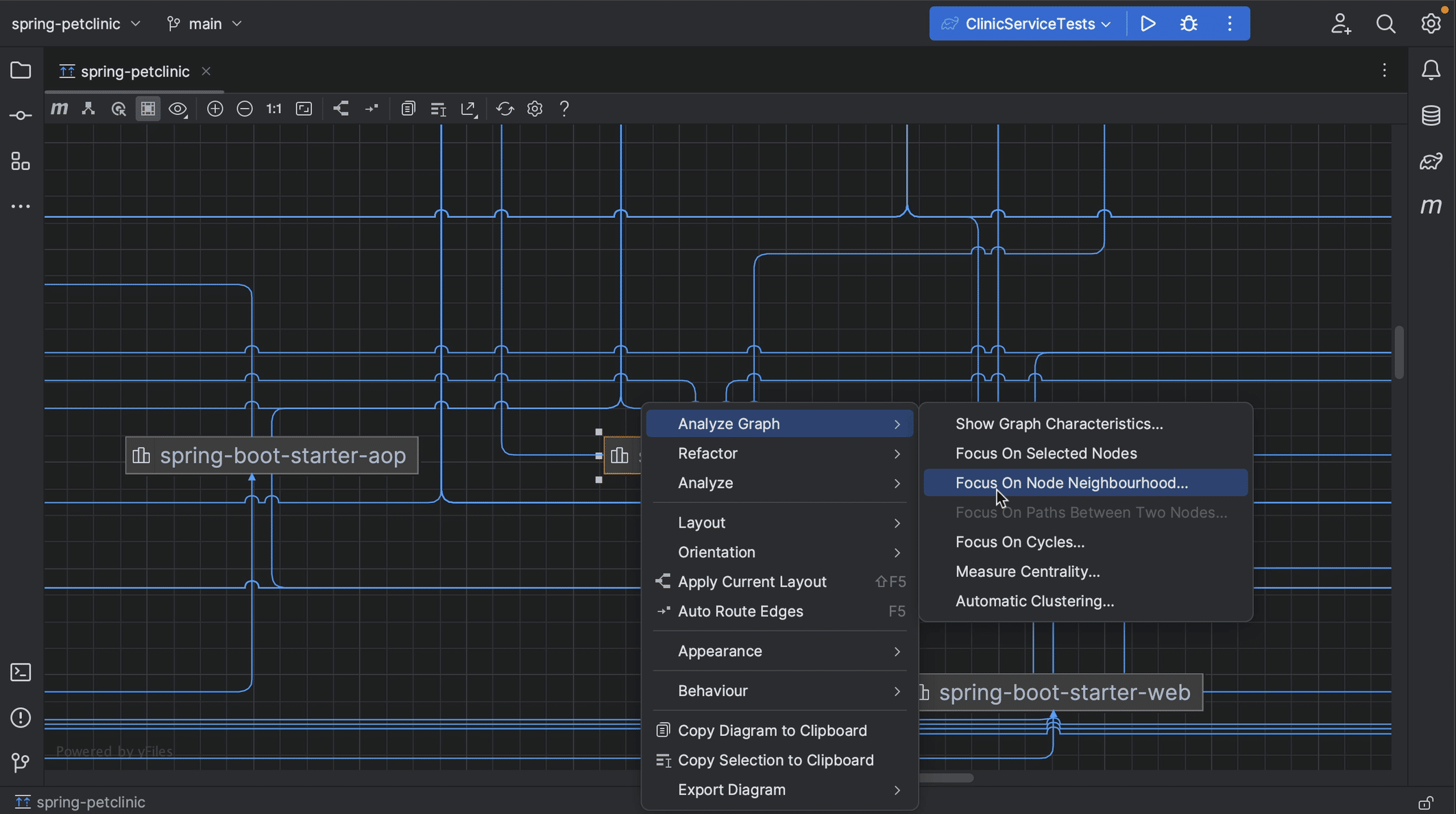Toggle the border/grid highlight toolbar button
The width and height of the screenshot is (1456, 814).
pyautogui.click(x=148, y=109)
